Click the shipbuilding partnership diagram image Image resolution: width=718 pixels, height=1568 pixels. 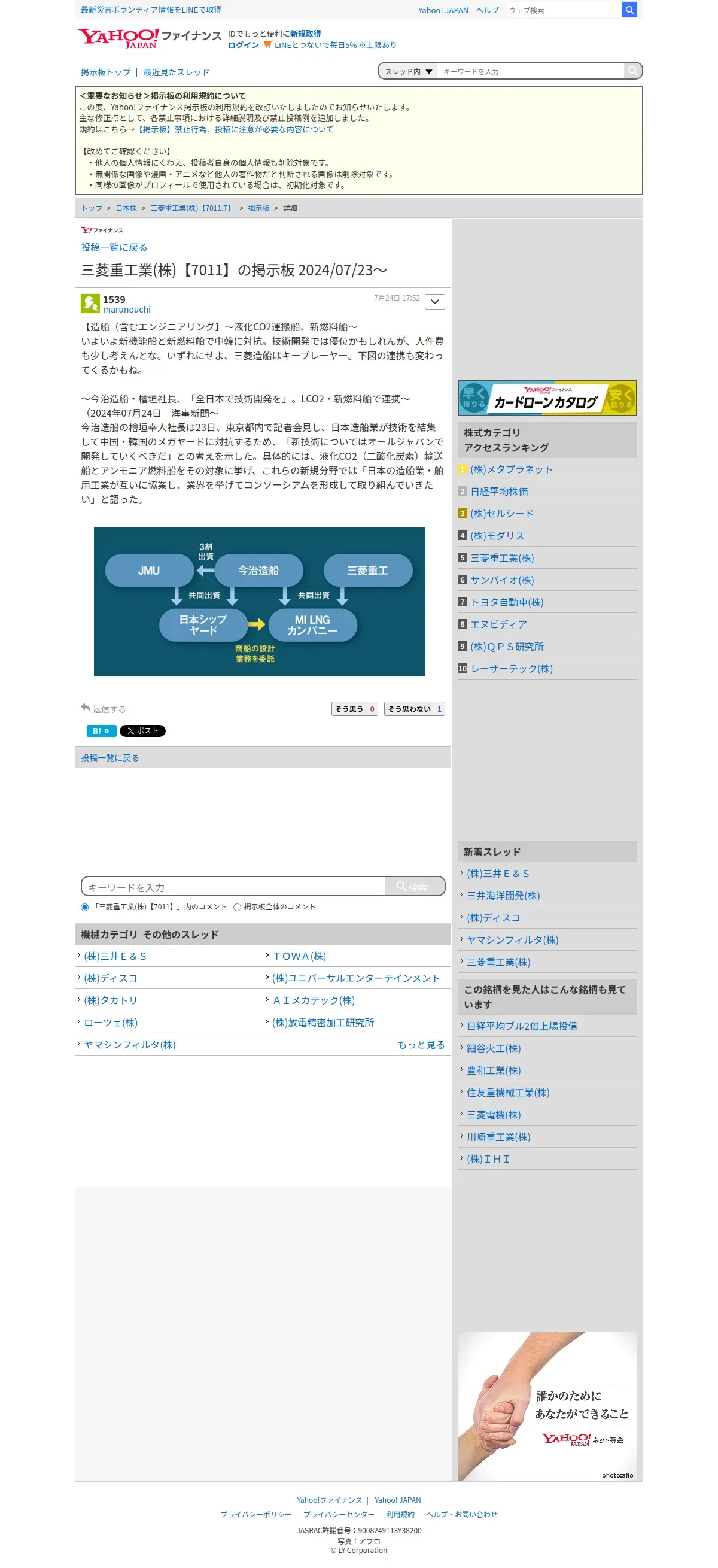pos(259,601)
